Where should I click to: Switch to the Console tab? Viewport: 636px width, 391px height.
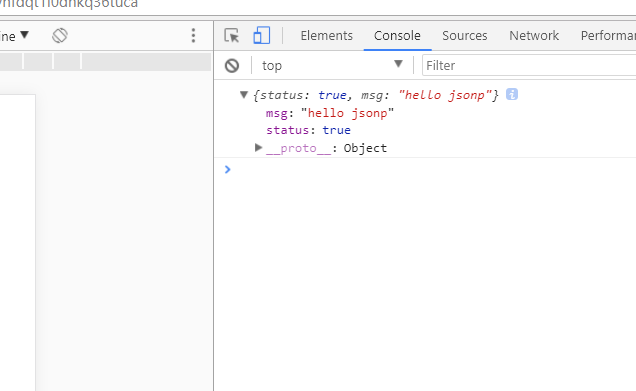[397, 36]
